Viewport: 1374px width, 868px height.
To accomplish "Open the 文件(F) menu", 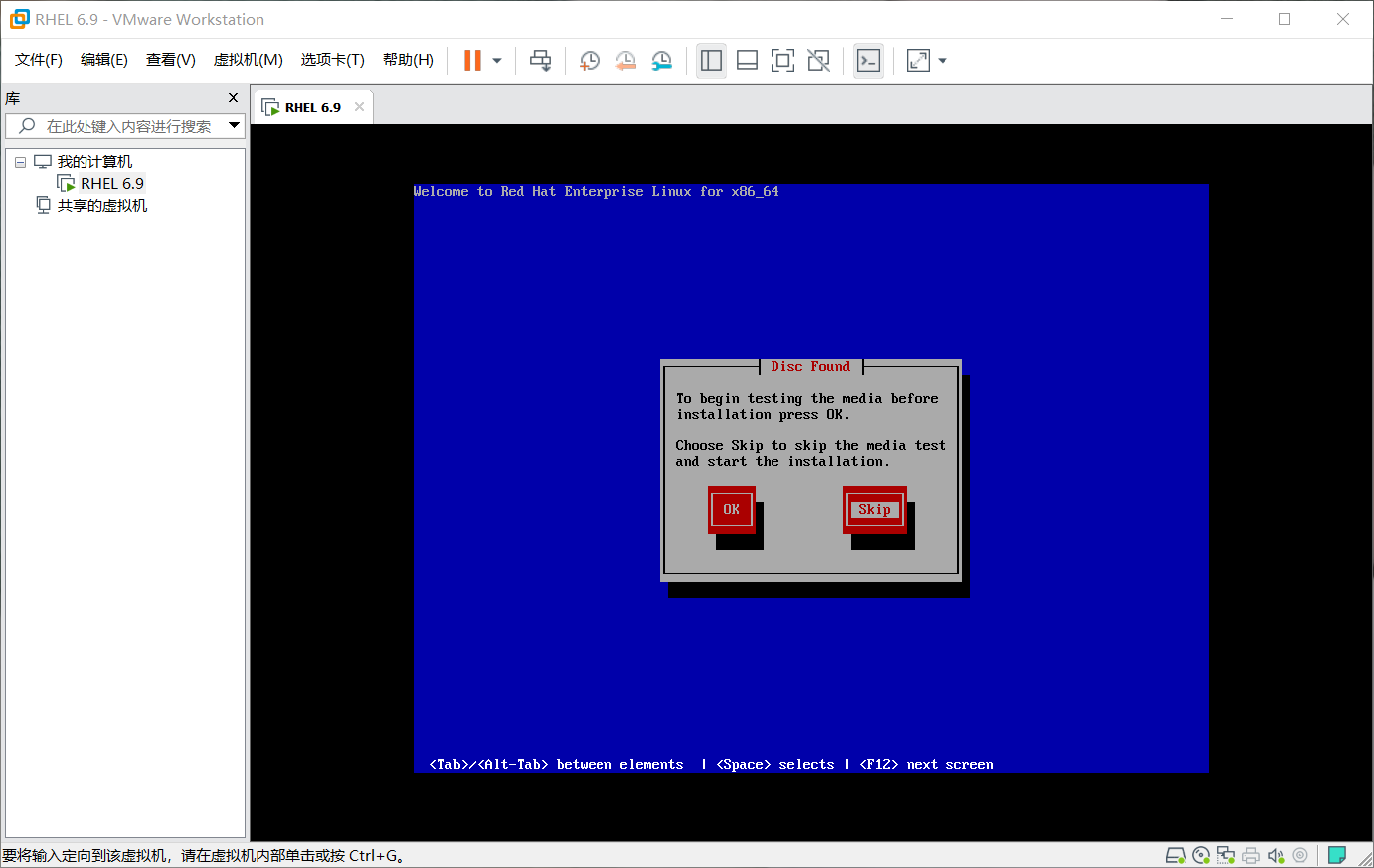I will [x=39, y=60].
